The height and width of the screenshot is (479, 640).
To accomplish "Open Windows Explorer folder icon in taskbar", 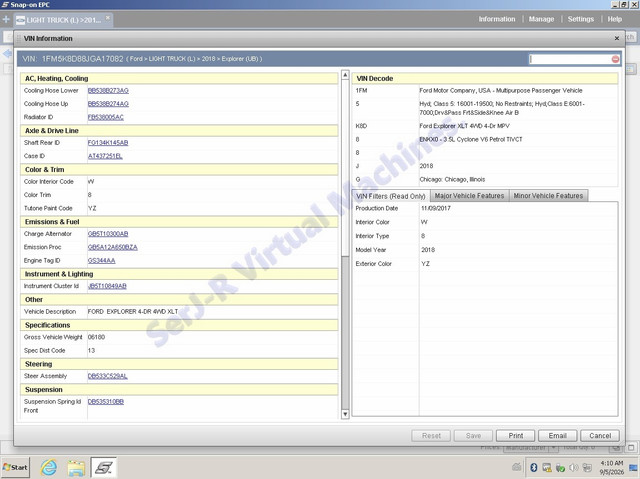I will (x=76, y=468).
